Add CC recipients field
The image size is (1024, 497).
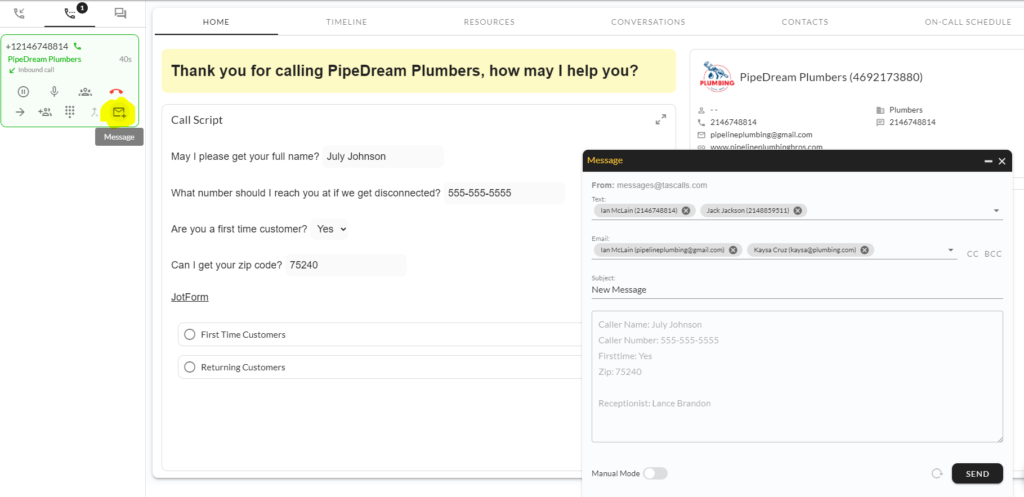[x=972, y=254]
